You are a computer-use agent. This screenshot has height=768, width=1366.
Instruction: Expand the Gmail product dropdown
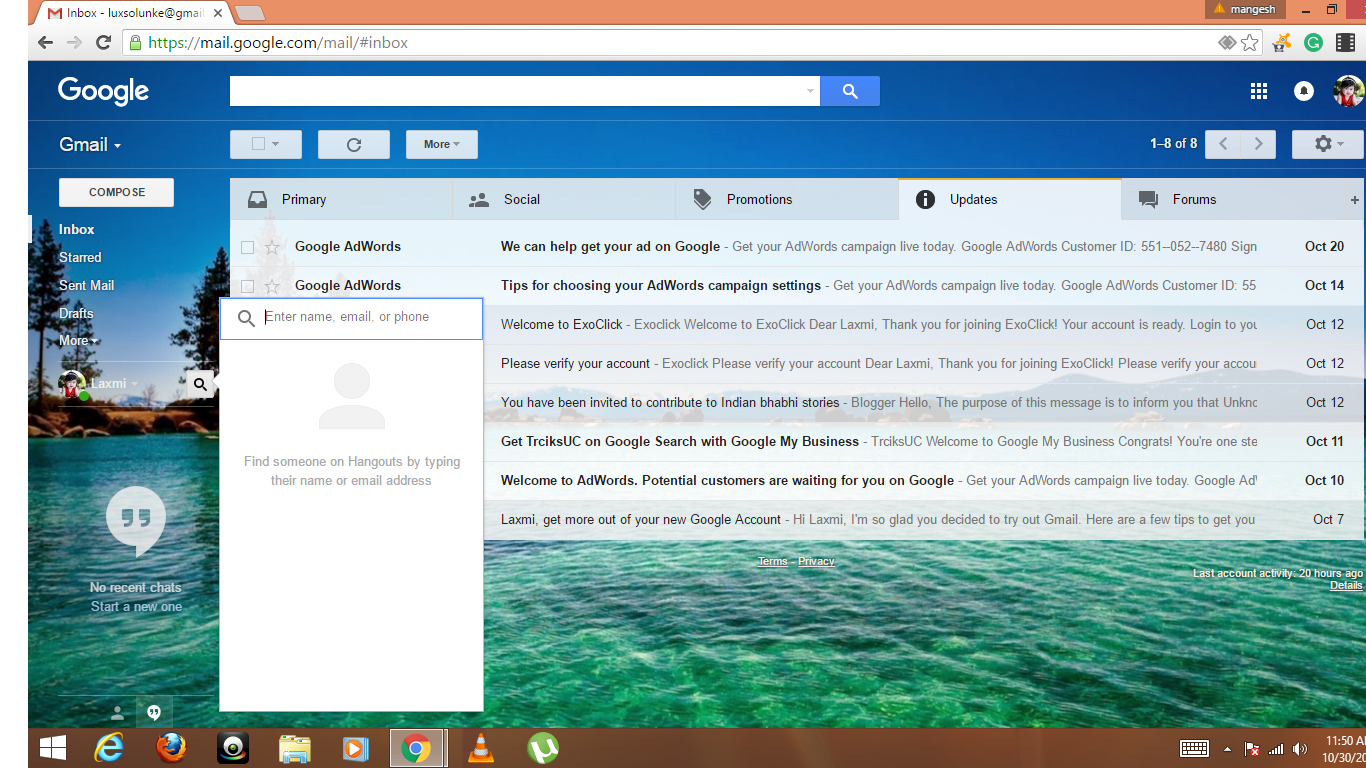coord(90,145)
